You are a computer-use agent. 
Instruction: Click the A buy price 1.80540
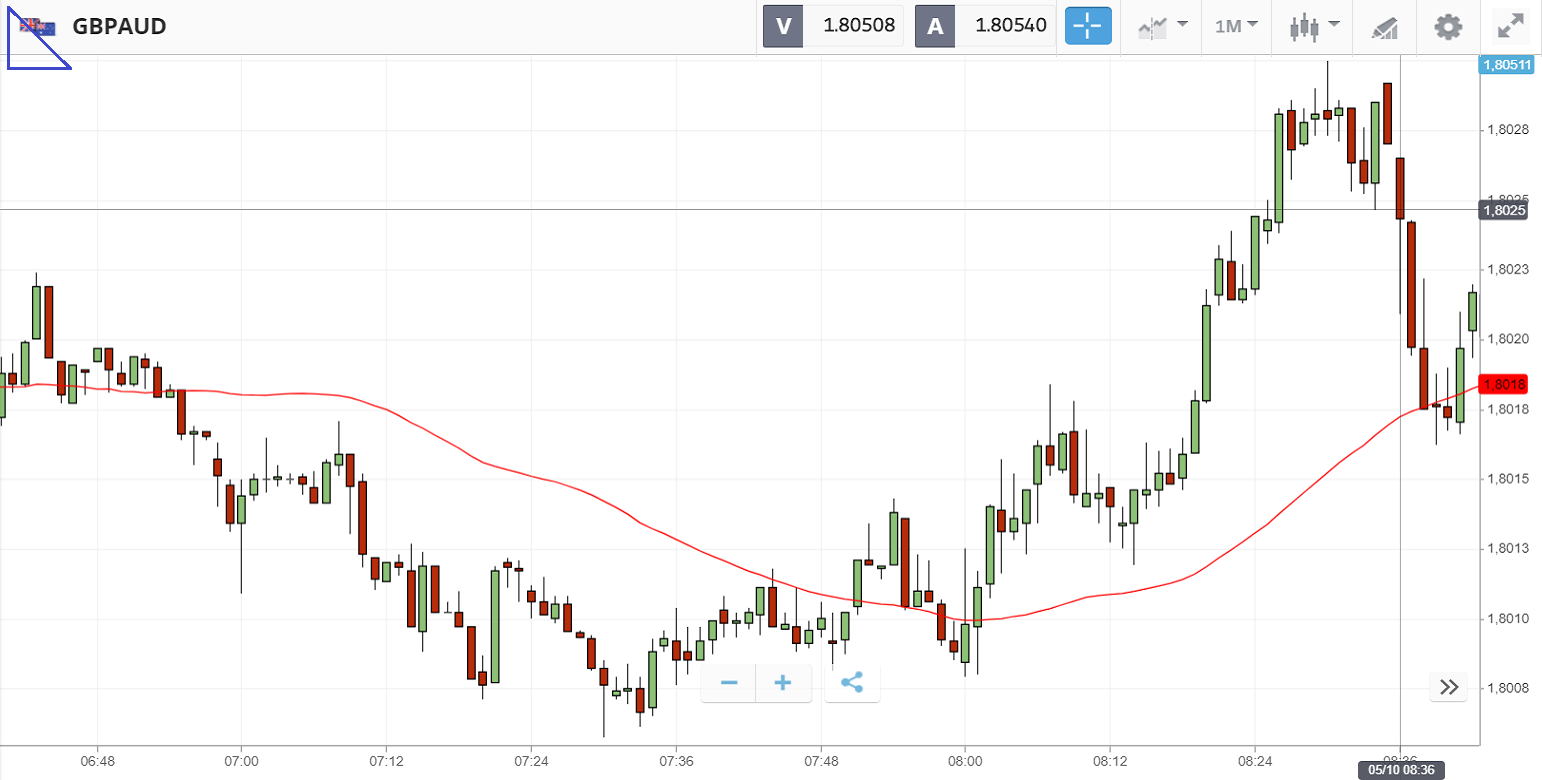click(x=985, y=26)
